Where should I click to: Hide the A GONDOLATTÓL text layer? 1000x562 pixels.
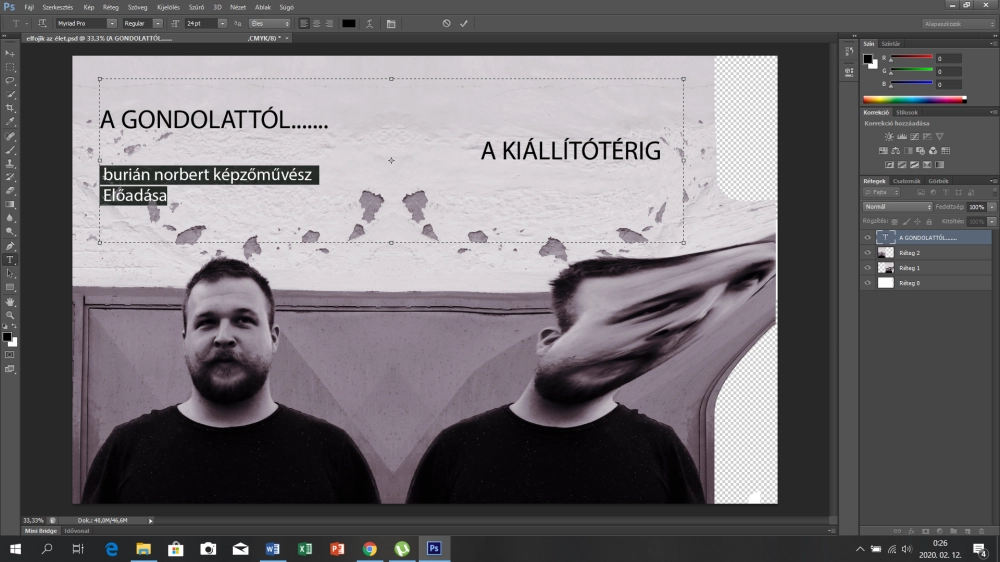point(867,238)
